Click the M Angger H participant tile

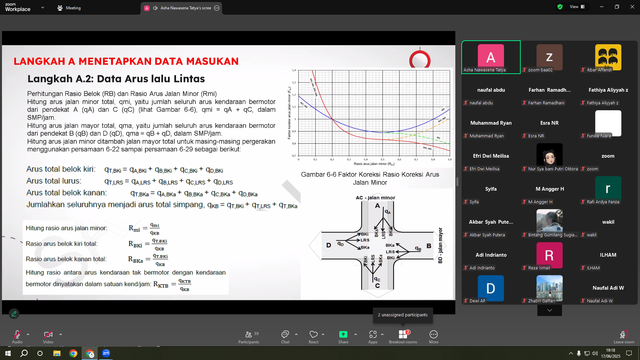[549, 190]
